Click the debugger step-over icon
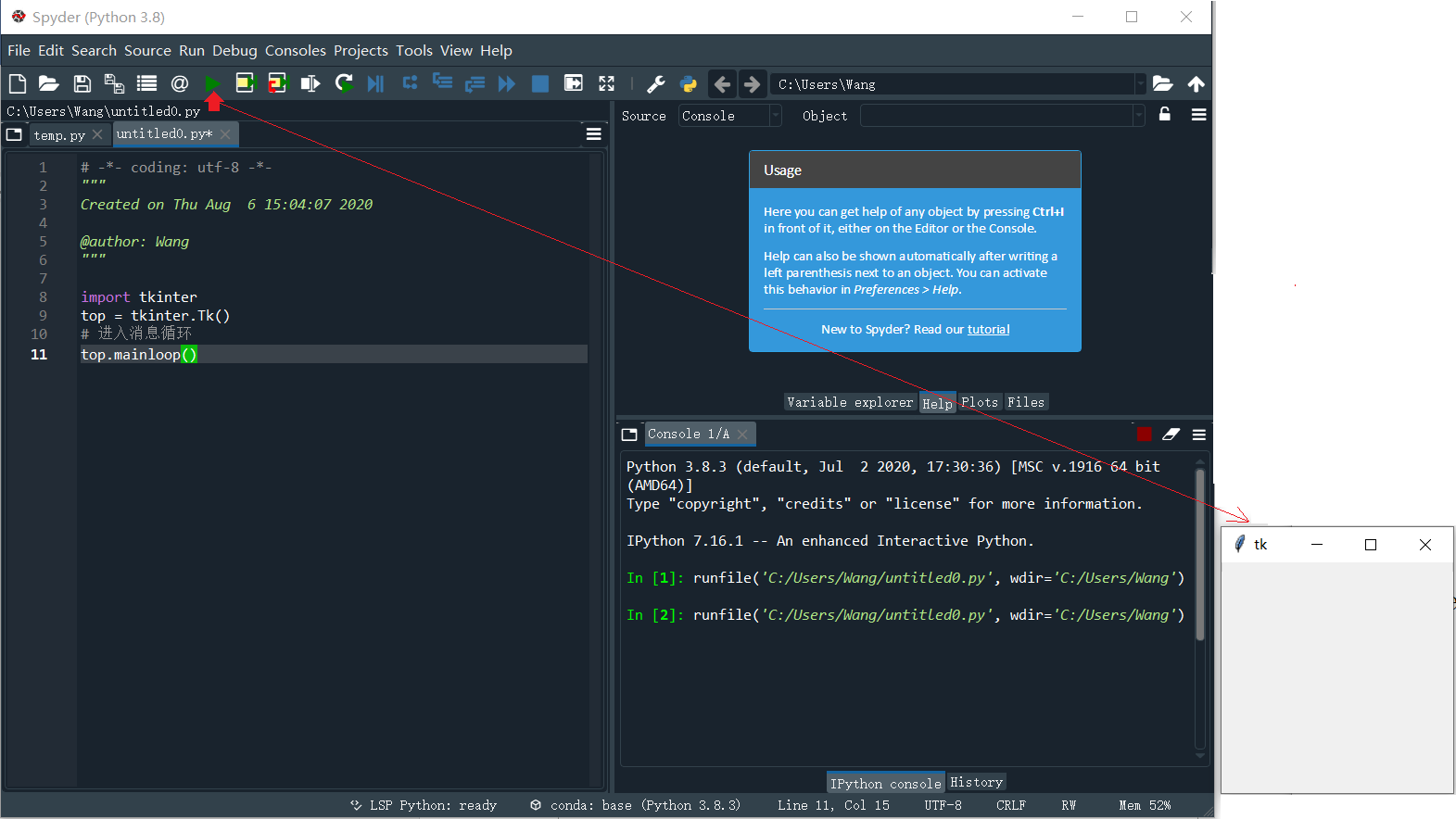 (x=410, y=83)
